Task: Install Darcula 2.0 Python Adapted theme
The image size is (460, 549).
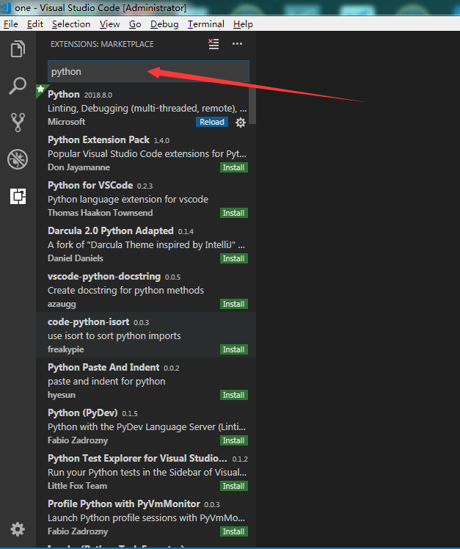Action: tap(234, 258)
